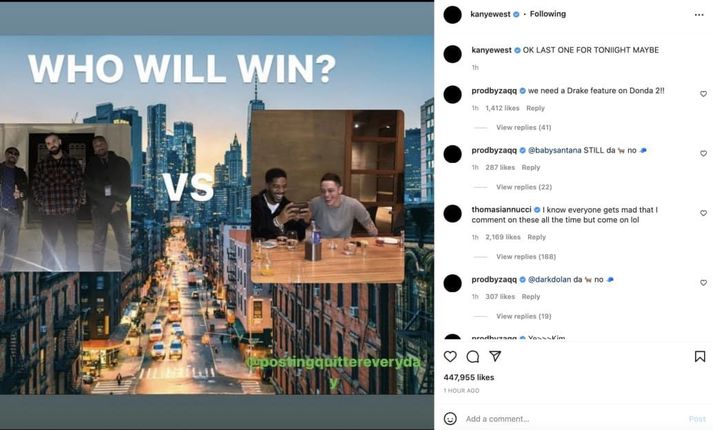Like the post with the heart icon

click(x=450, y=356)
